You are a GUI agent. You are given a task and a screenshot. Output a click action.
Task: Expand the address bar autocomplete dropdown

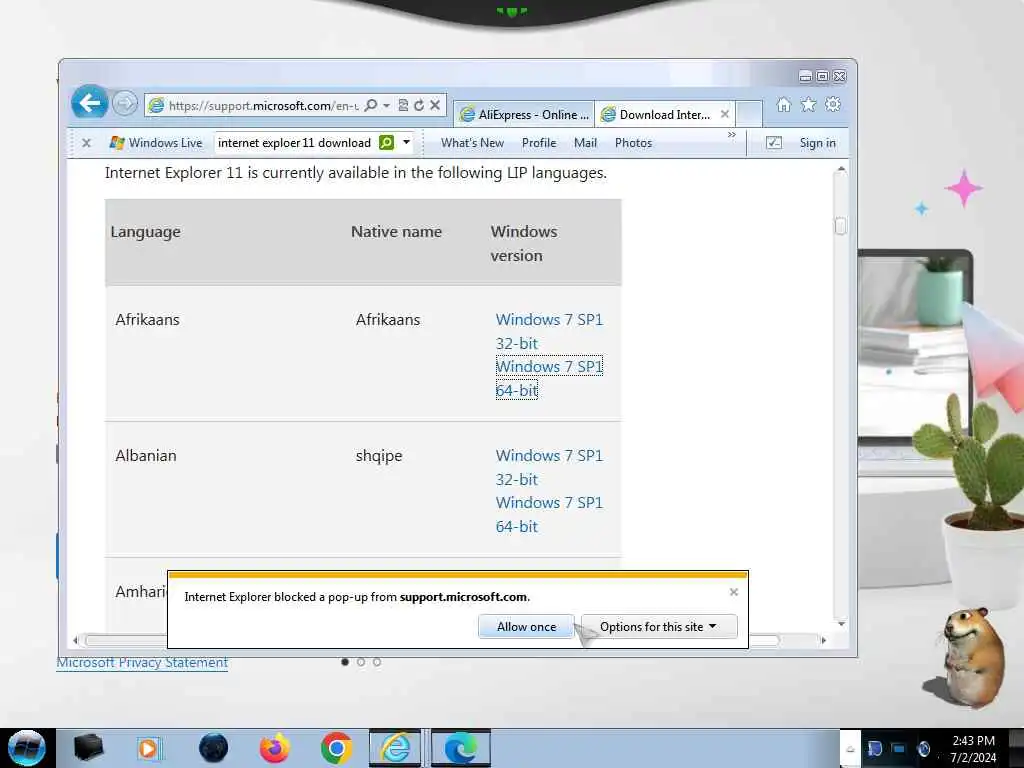pyautogui.click(x=387, y=105)
